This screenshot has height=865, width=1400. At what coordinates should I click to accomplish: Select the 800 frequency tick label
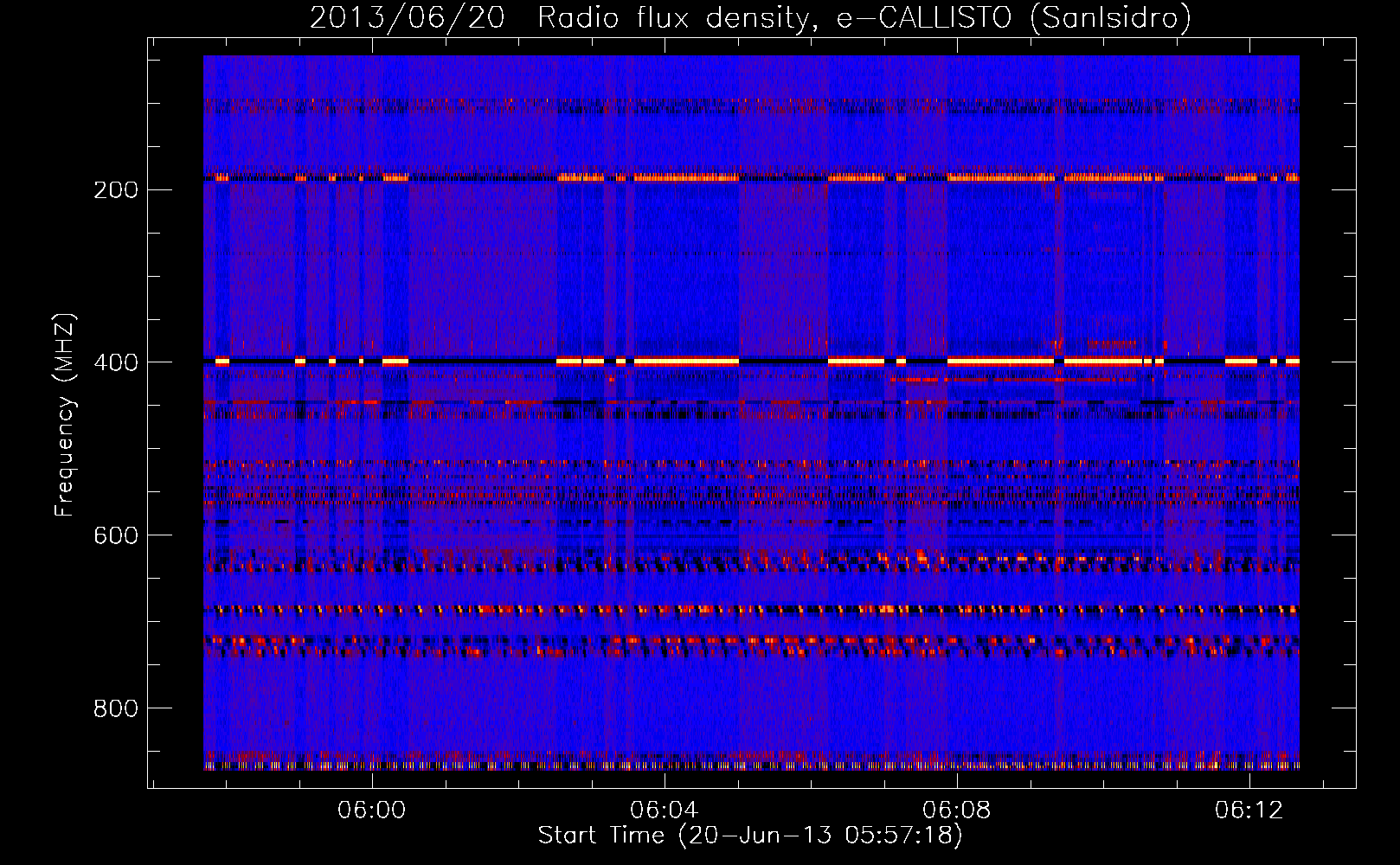116,708
